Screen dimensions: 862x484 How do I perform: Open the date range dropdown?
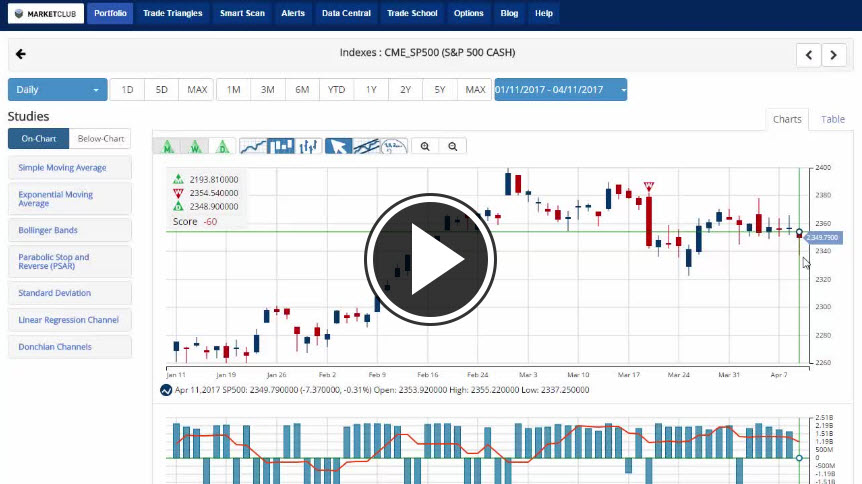tap(560, 90)
